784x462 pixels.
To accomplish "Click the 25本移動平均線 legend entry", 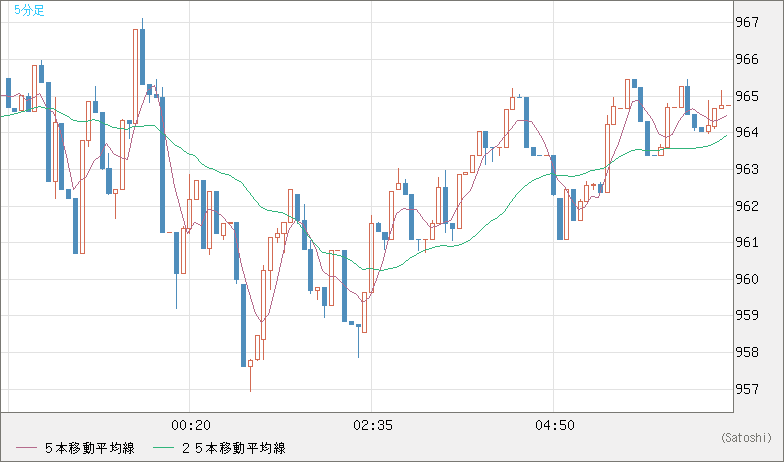I will [x=234, y=448].
